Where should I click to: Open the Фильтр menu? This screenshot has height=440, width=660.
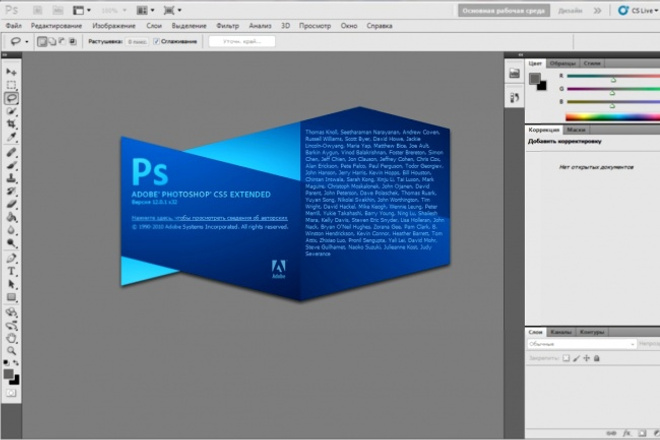(x=228, y=26)
